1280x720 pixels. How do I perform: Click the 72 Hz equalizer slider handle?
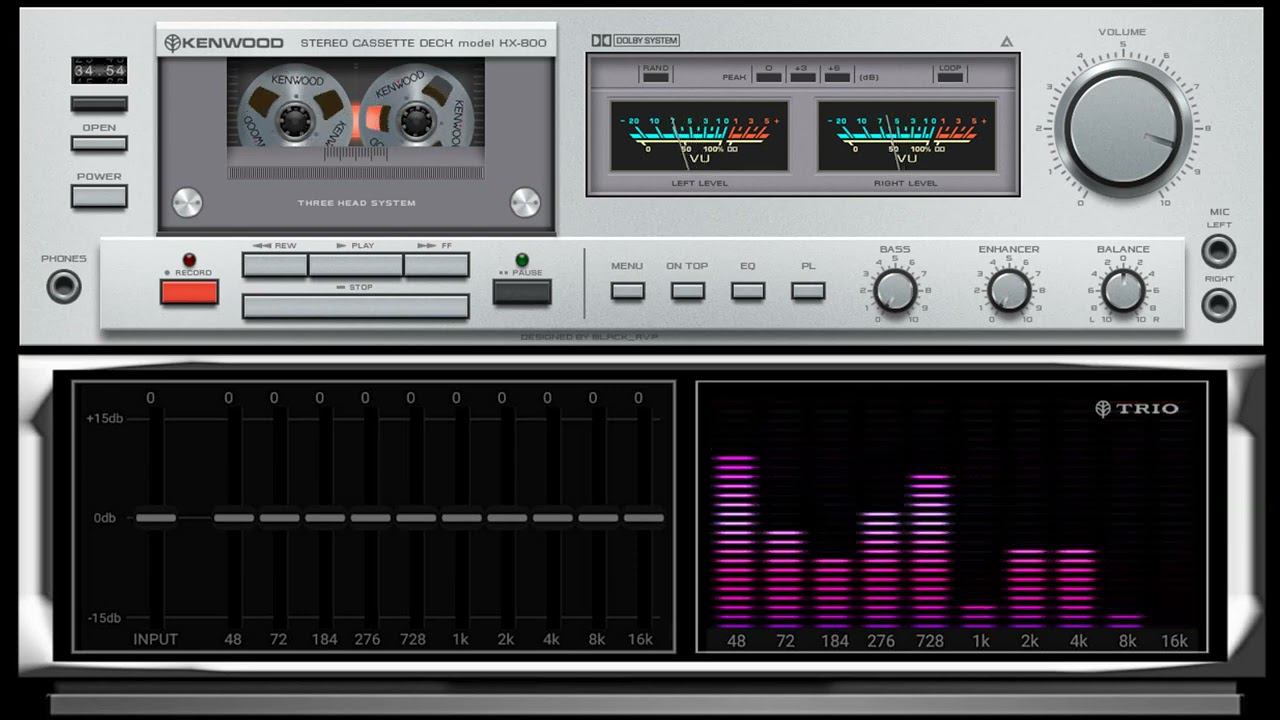click(279, 518)
